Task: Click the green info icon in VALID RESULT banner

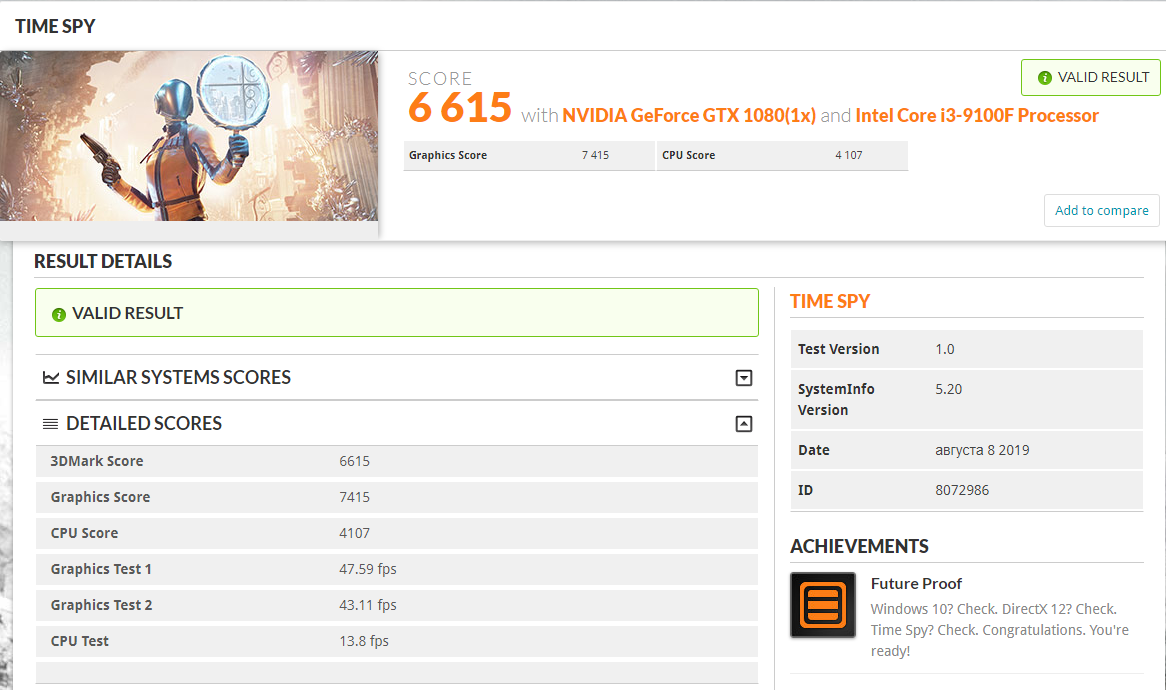Action: [59, 315]
